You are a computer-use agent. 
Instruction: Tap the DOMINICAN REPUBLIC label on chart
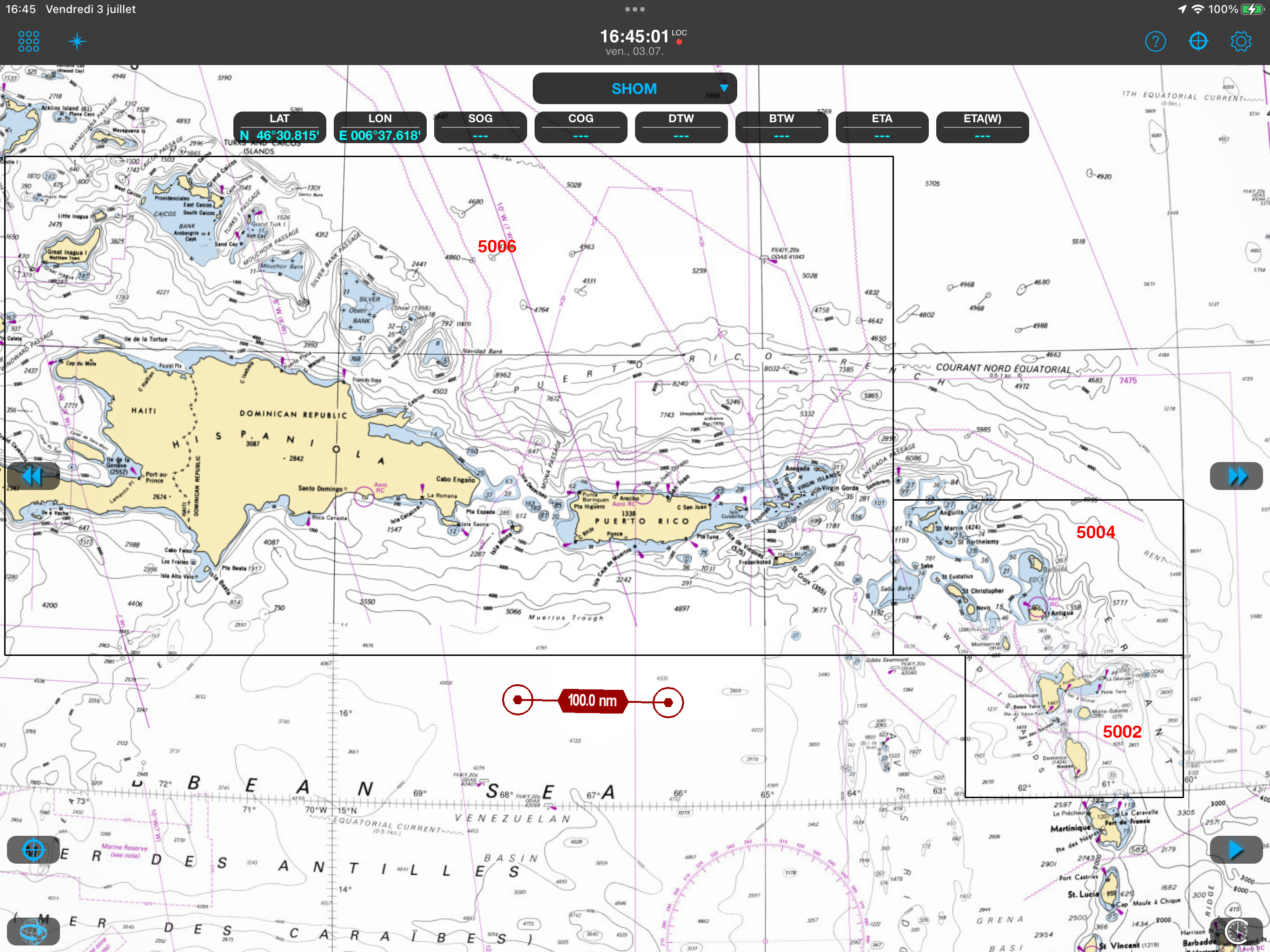click(x=293, y=414)
